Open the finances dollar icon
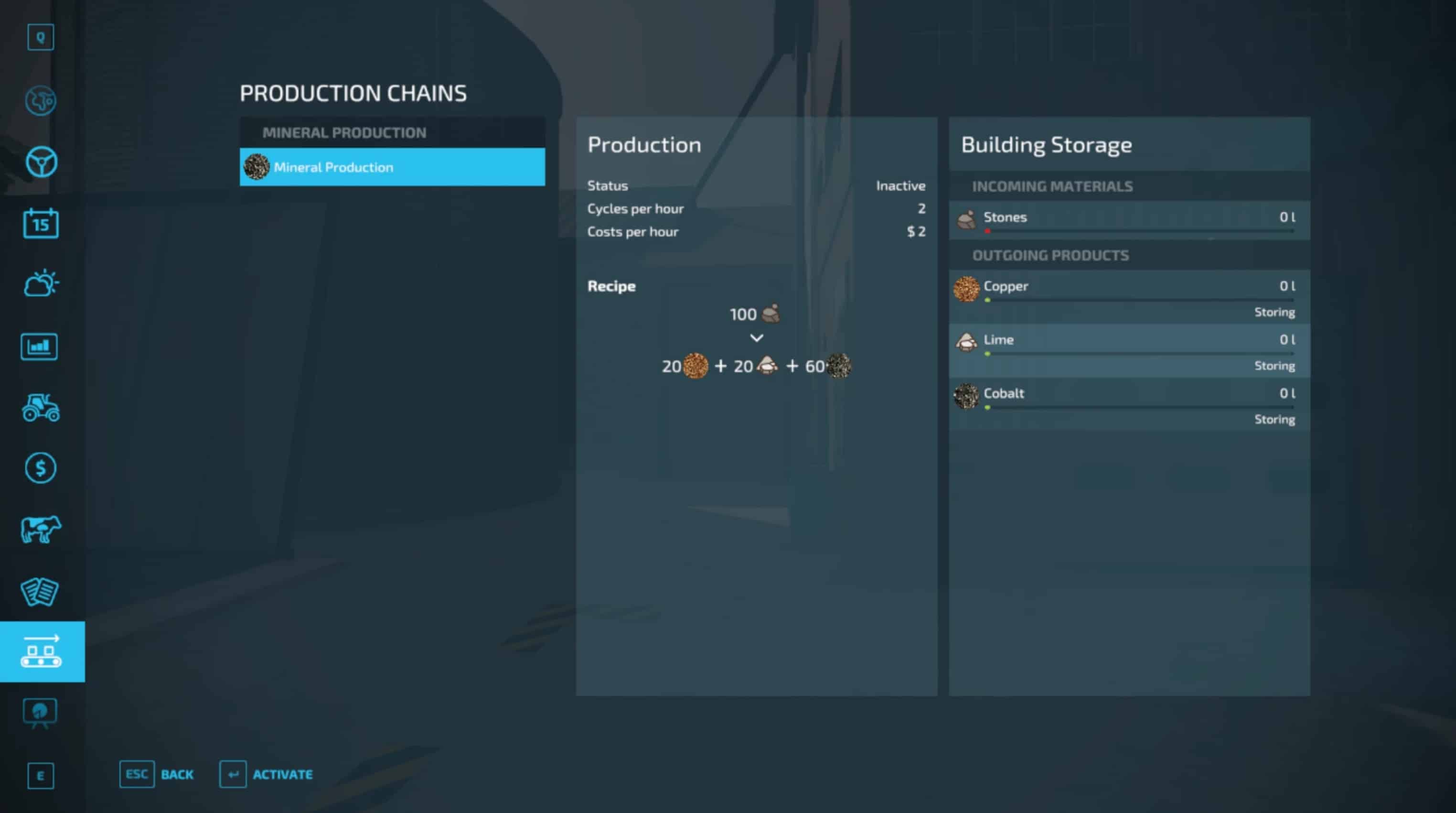 (41, 468)
